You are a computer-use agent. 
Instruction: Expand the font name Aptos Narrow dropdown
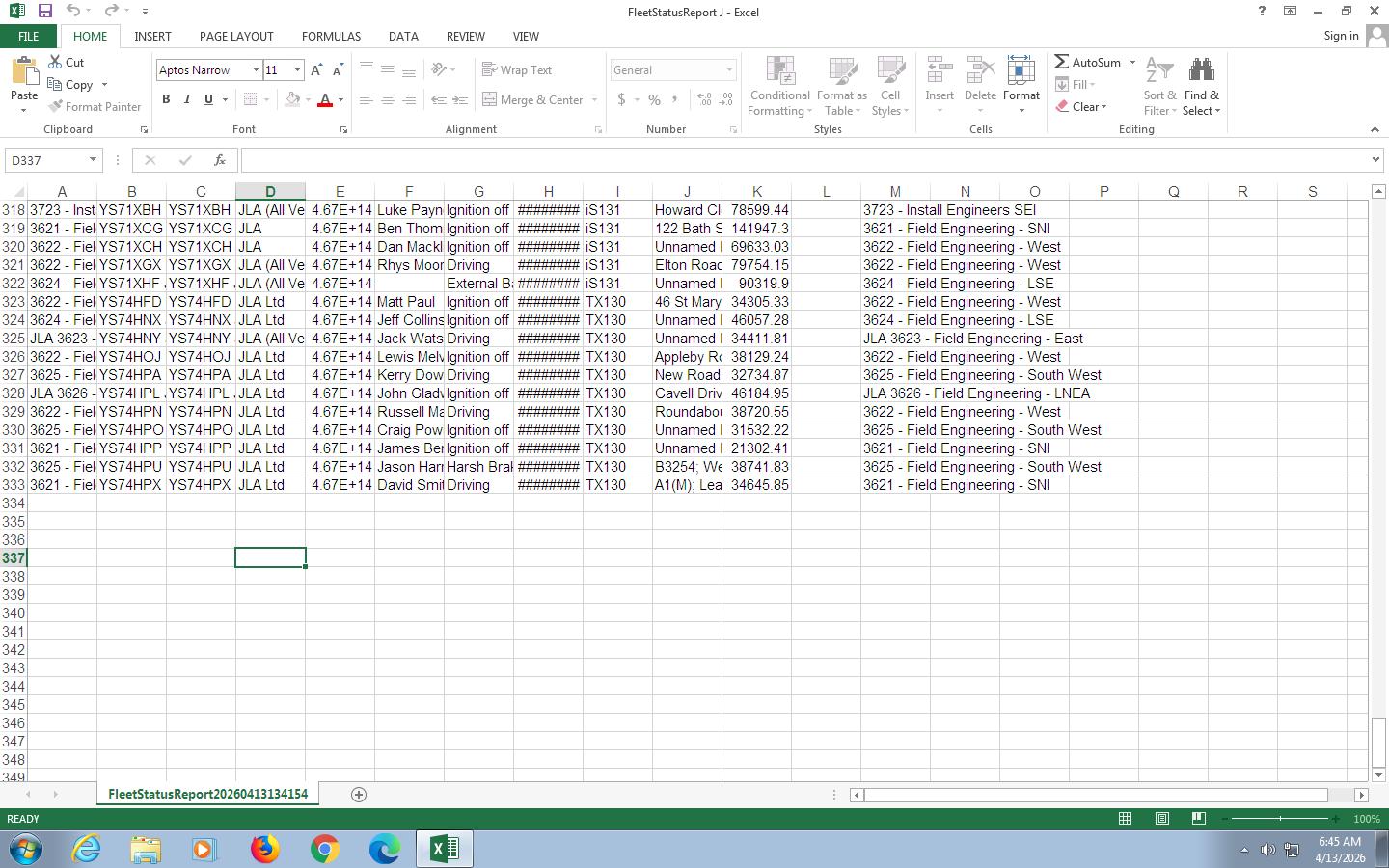coord(256,70)
